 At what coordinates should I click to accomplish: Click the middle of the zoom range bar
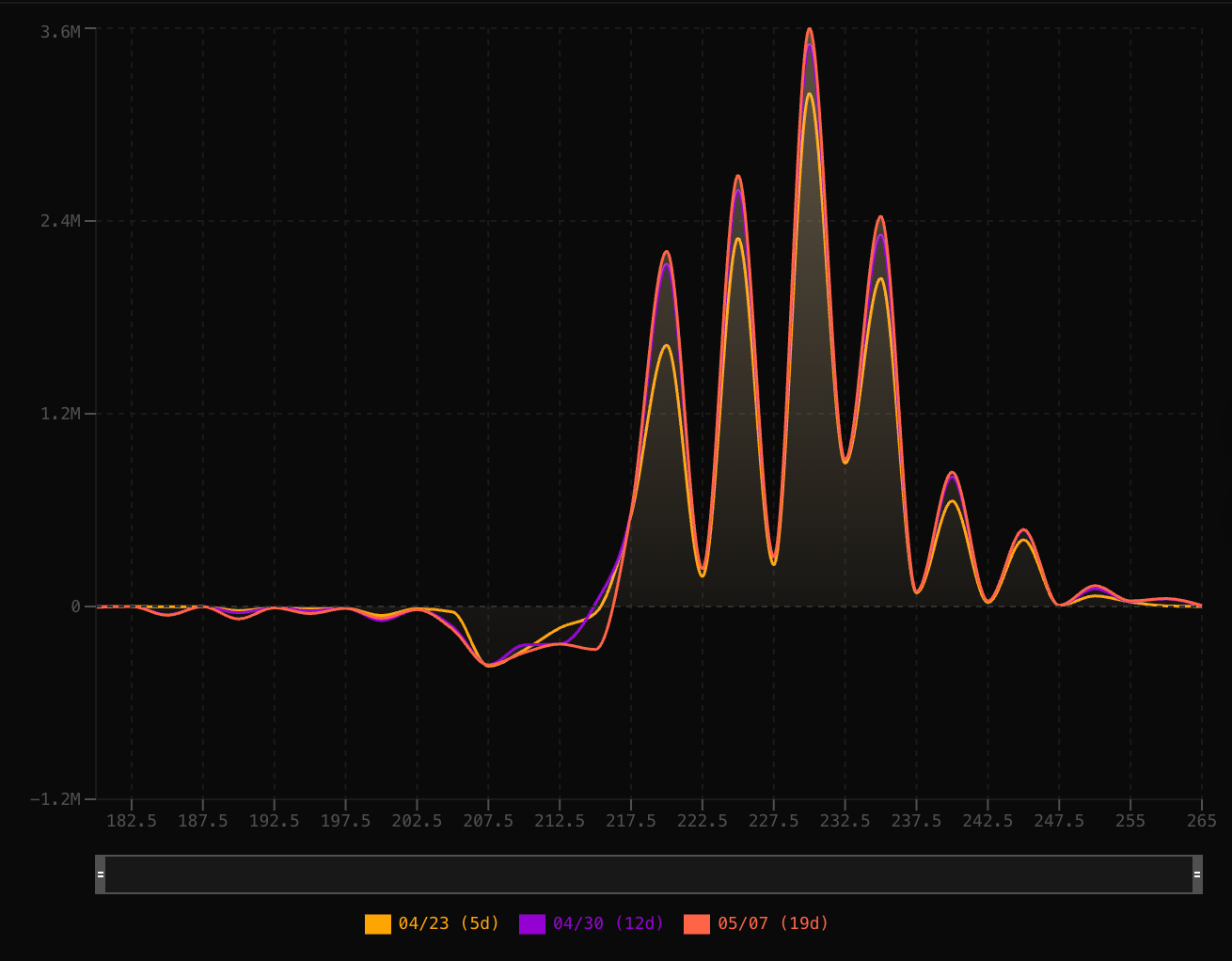(x=649, y=874)
